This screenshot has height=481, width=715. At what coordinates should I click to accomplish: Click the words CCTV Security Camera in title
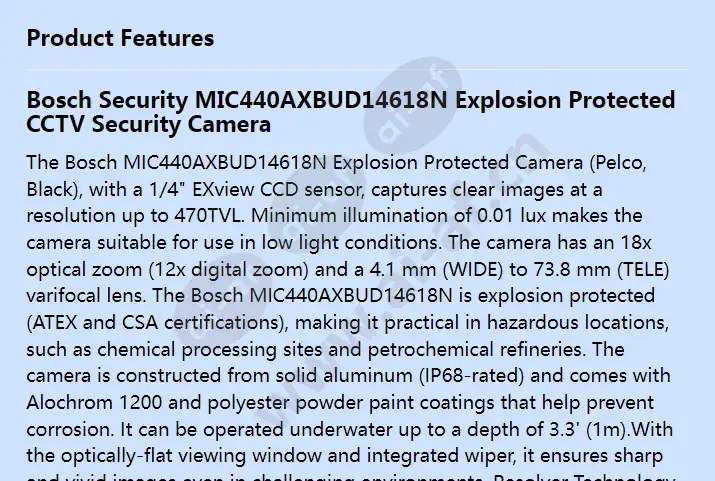tap(149, 124)
